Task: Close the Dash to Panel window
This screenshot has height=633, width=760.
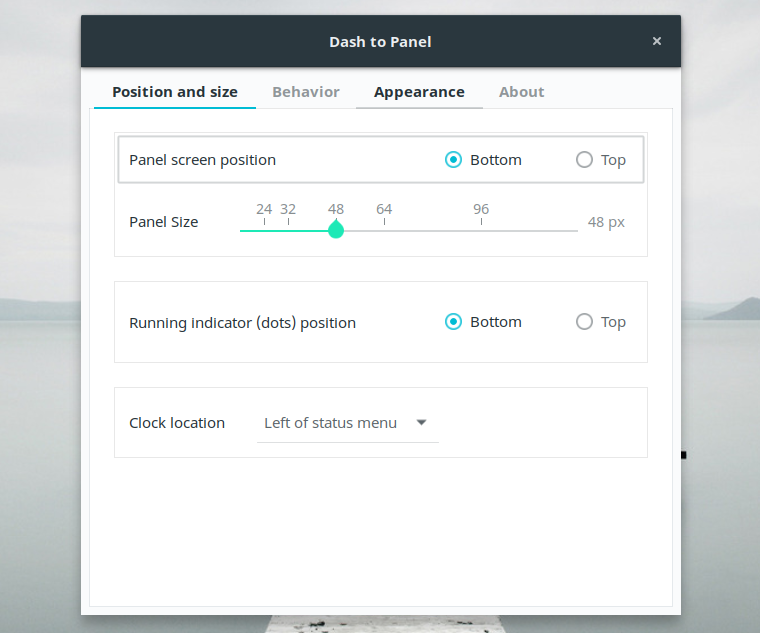Action: [x=657, y=41]
